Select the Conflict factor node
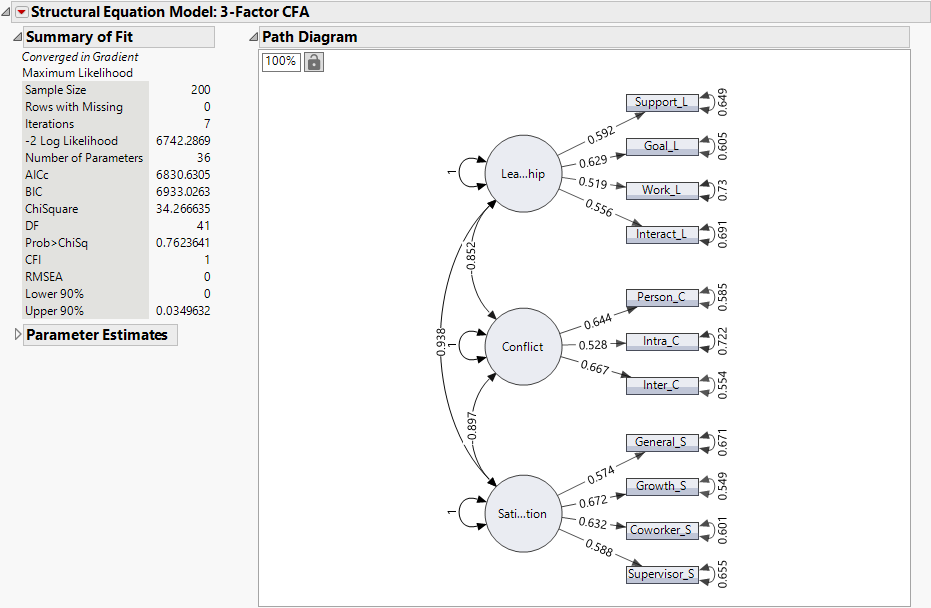The width and height of the screenshot is (931, 608). tap(522, 347)
